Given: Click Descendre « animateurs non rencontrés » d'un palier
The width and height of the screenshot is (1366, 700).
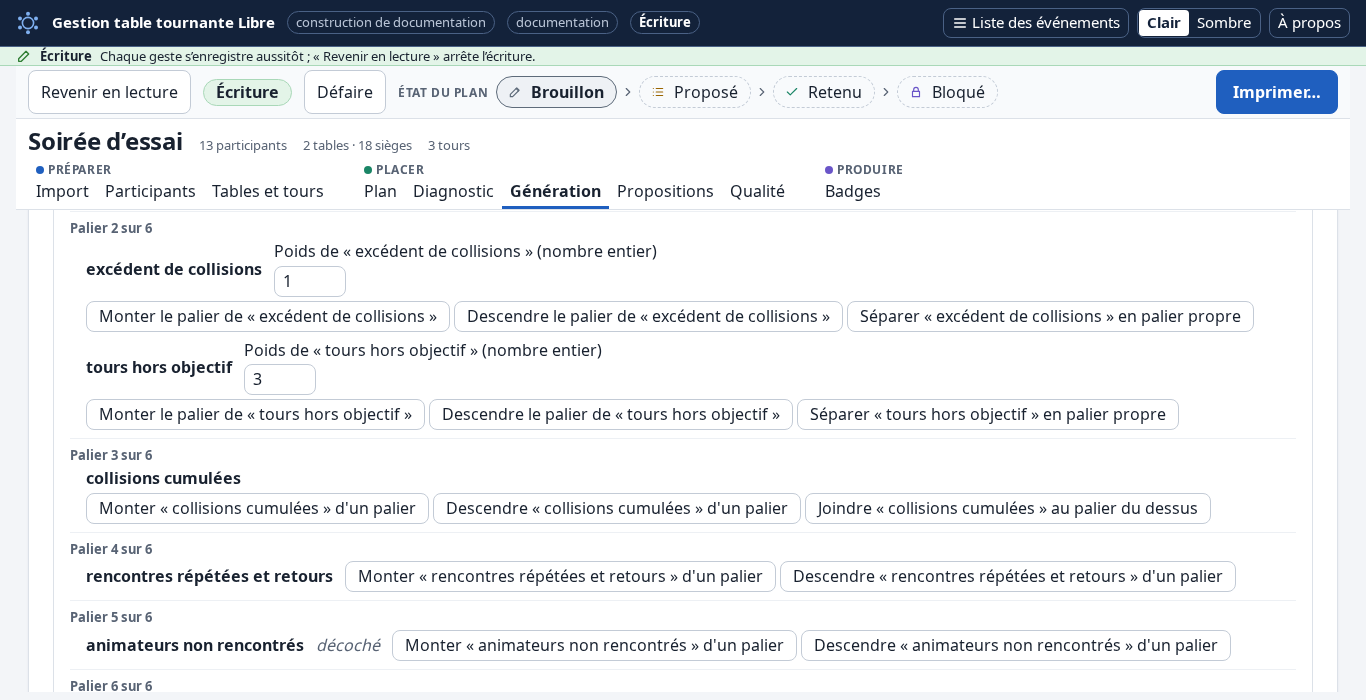Looking at the screenshot, I should [x=1016, y=645].
